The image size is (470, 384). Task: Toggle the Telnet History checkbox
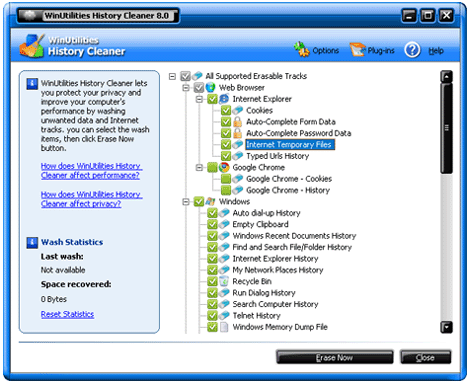coord(212,315)
